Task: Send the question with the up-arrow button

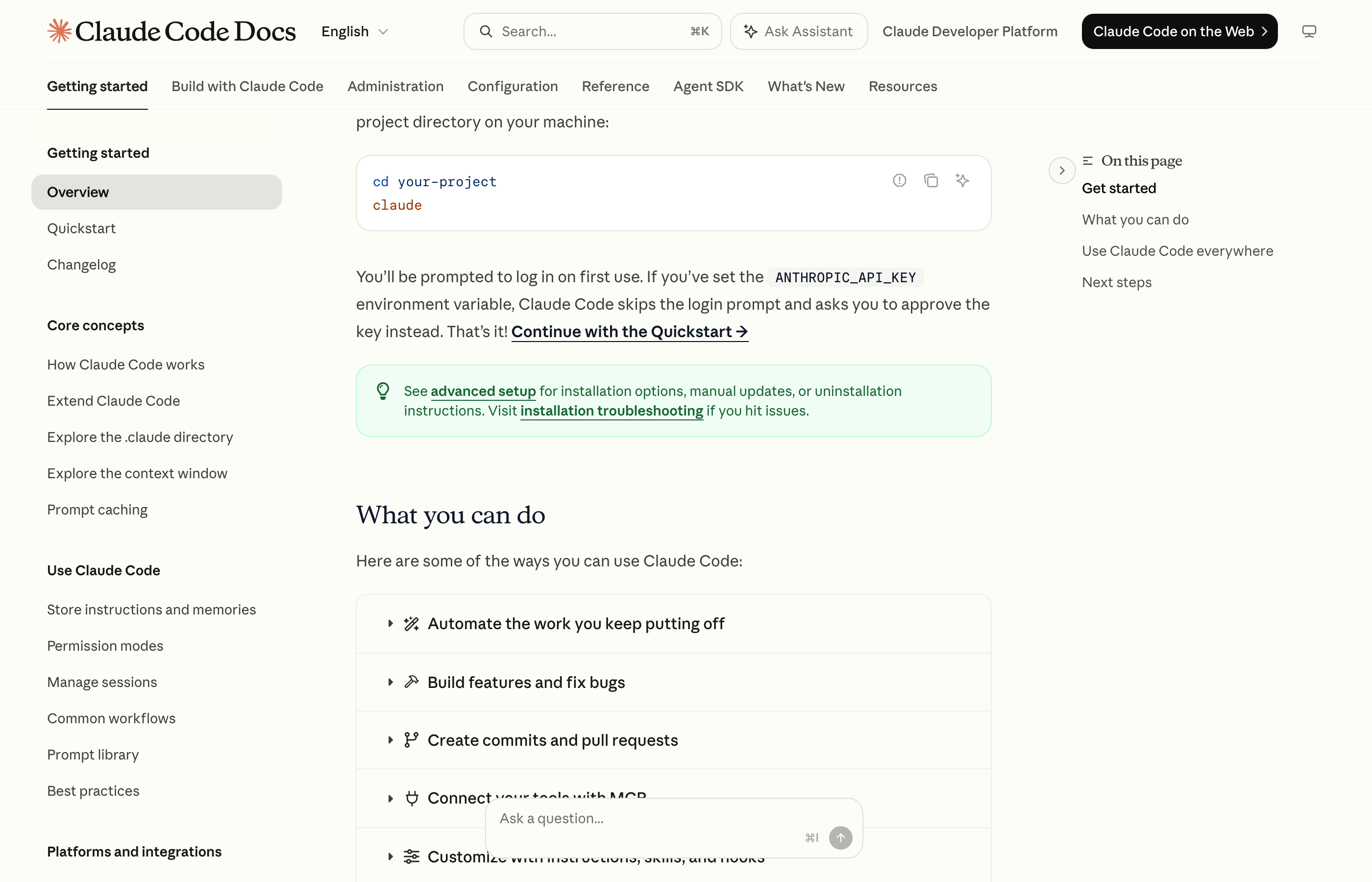Action: click(x=840, y=838)
